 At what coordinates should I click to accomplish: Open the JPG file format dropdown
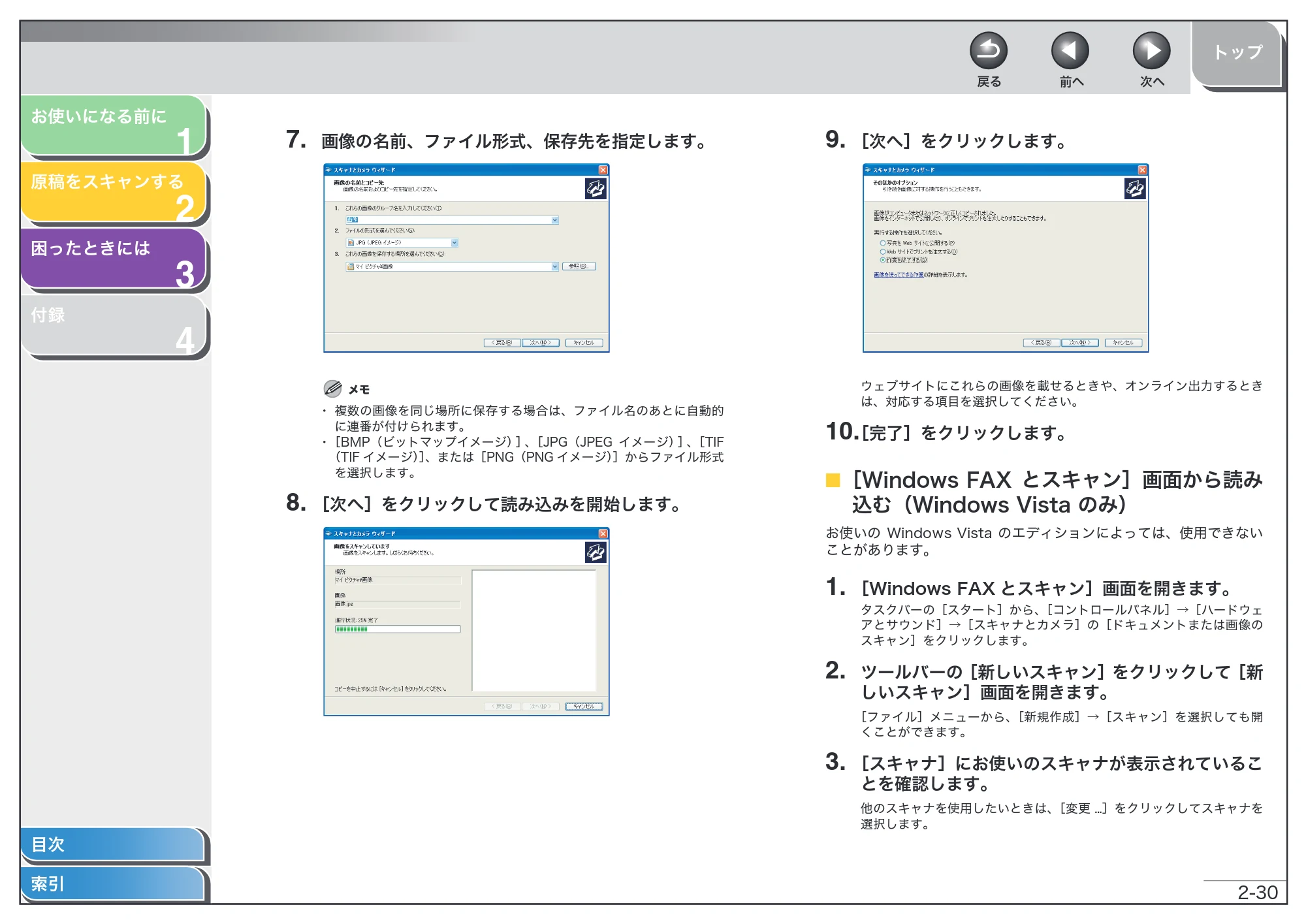[454, 243]
